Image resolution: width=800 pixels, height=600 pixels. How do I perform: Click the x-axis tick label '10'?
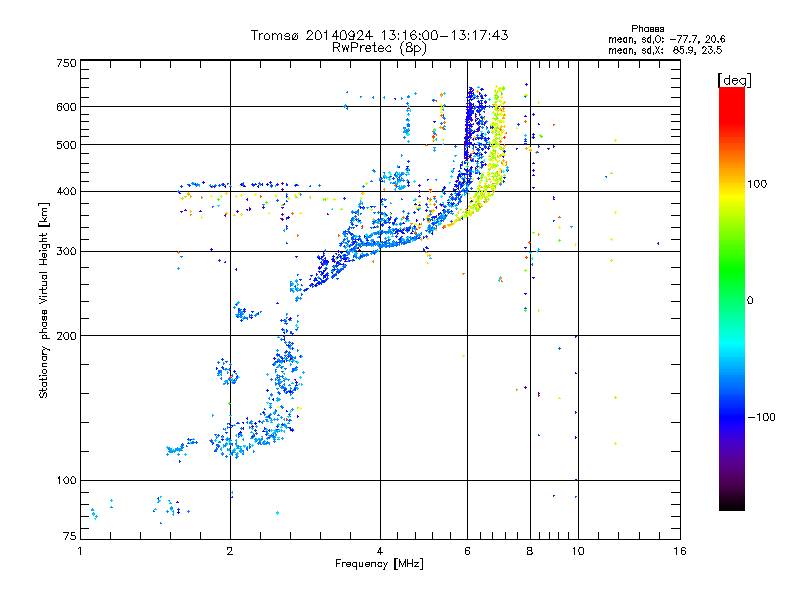click(x=578, y=551)
